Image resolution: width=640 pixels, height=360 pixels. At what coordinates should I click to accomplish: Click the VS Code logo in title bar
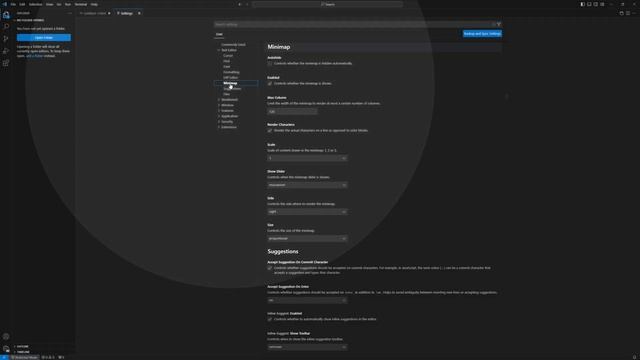pyautogui.click(x=4, y=4)
